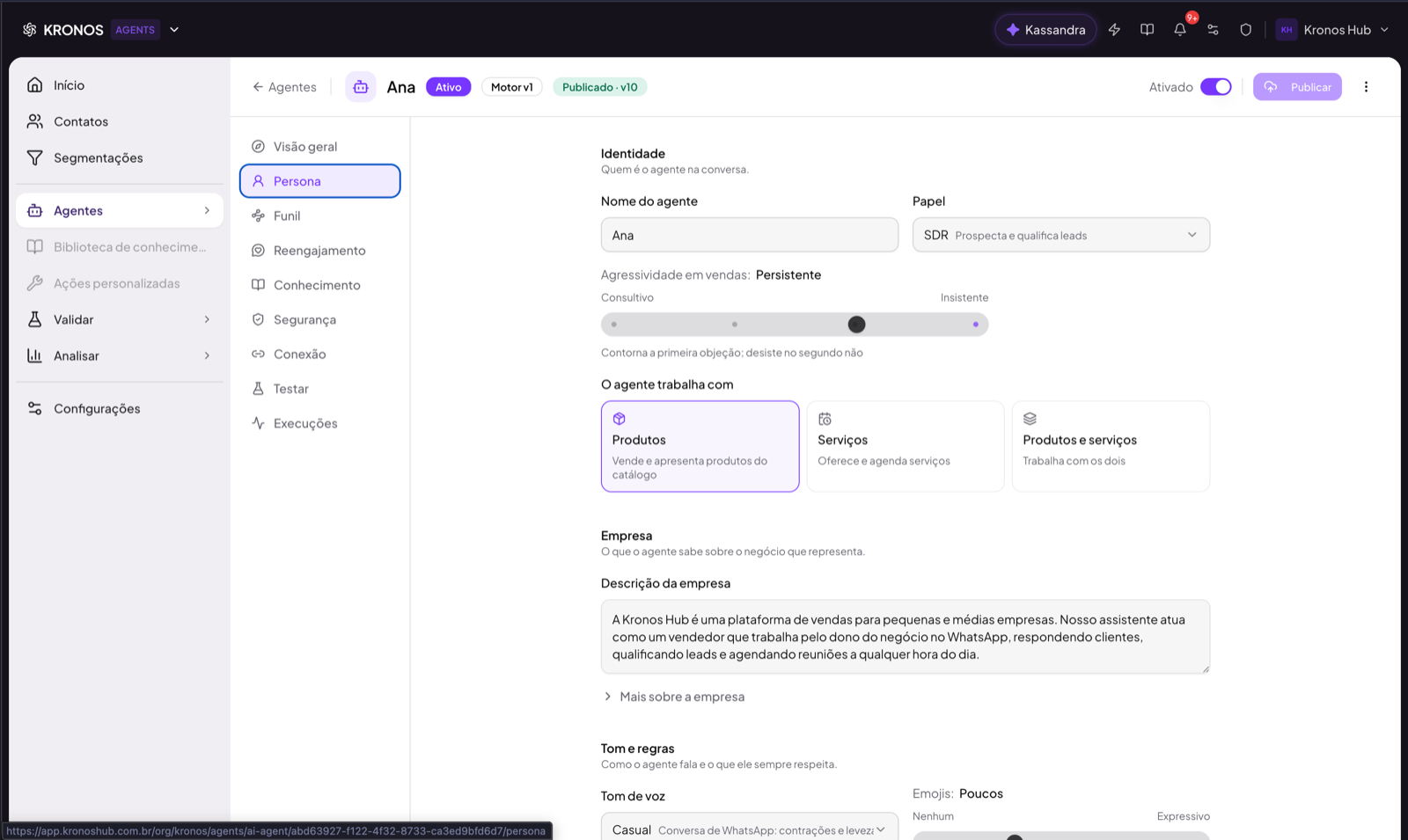Open the Reengajamento section
Image resolution: width=1408 pixels, height=840 pixels.
click(319, 251)
